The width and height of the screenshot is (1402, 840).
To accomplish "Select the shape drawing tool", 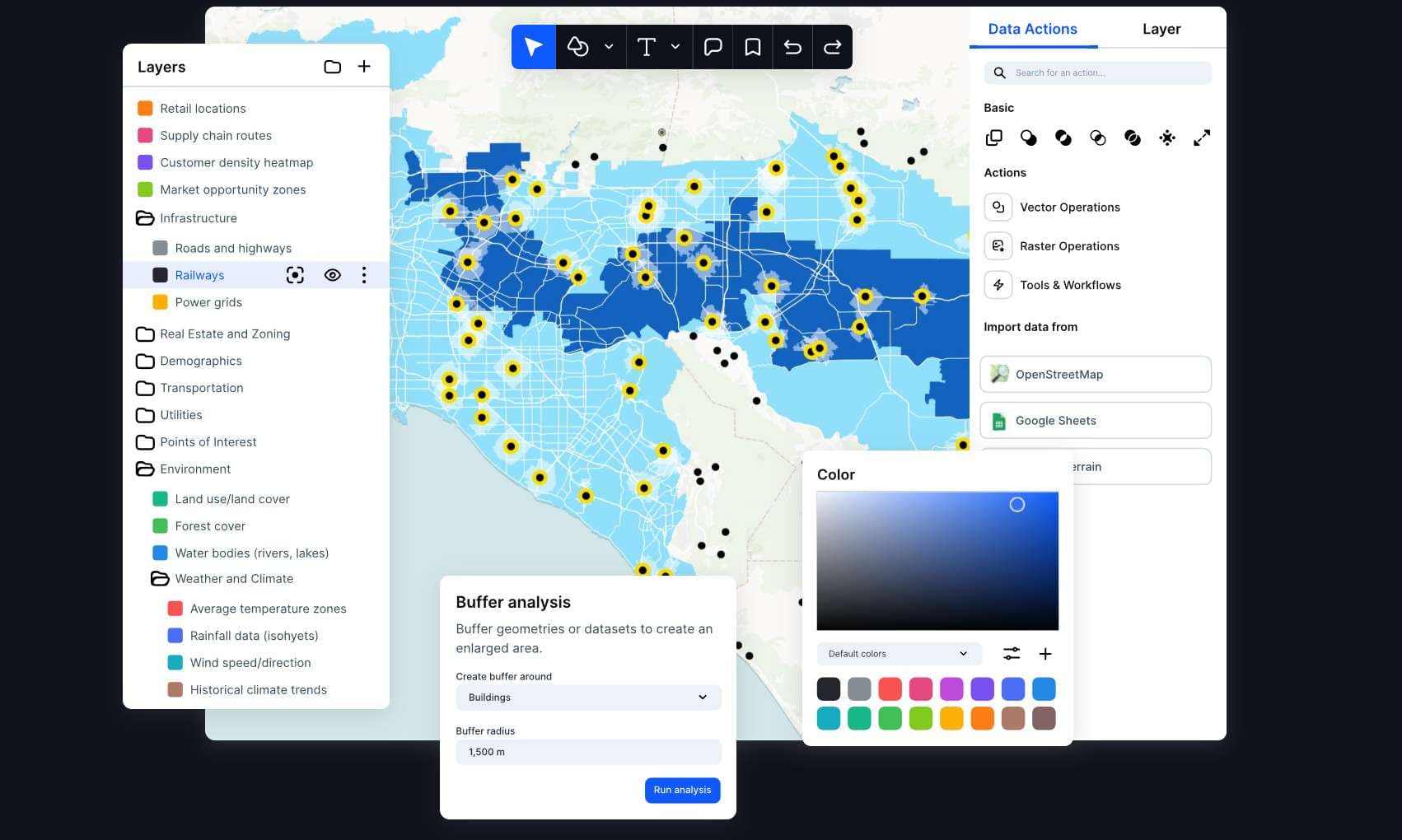I will [x=578, y=47].
